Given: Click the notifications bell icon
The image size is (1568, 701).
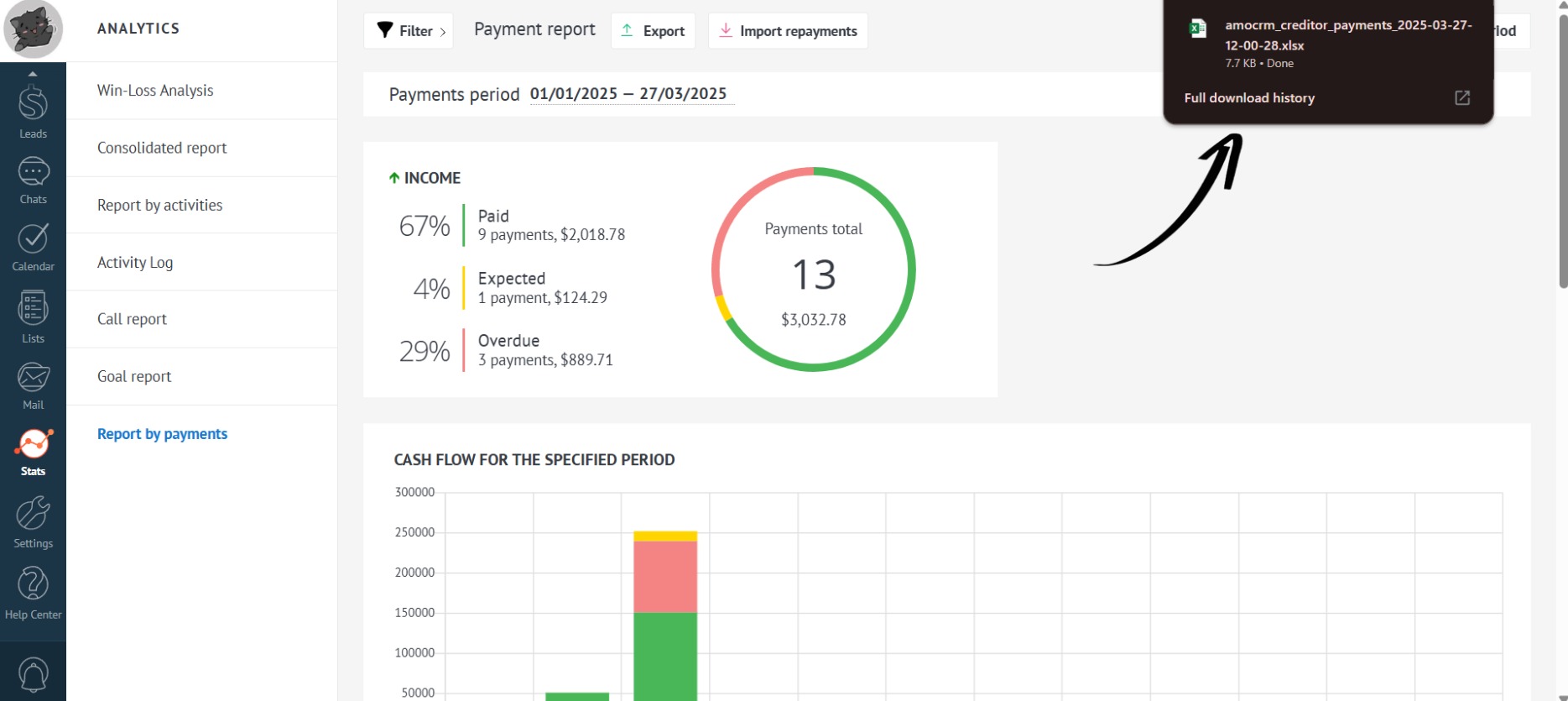Looking at the screenshot, I should coord(33,673).
